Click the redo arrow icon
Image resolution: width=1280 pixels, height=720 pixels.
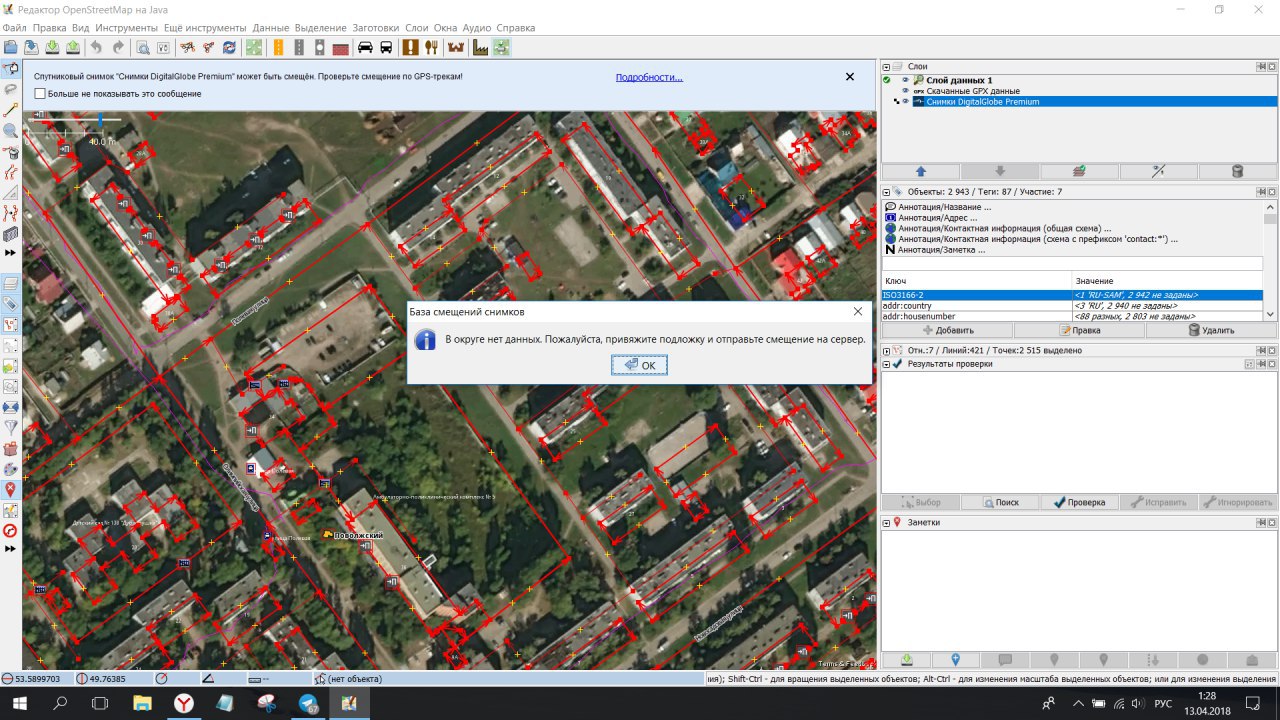point(118,47)
